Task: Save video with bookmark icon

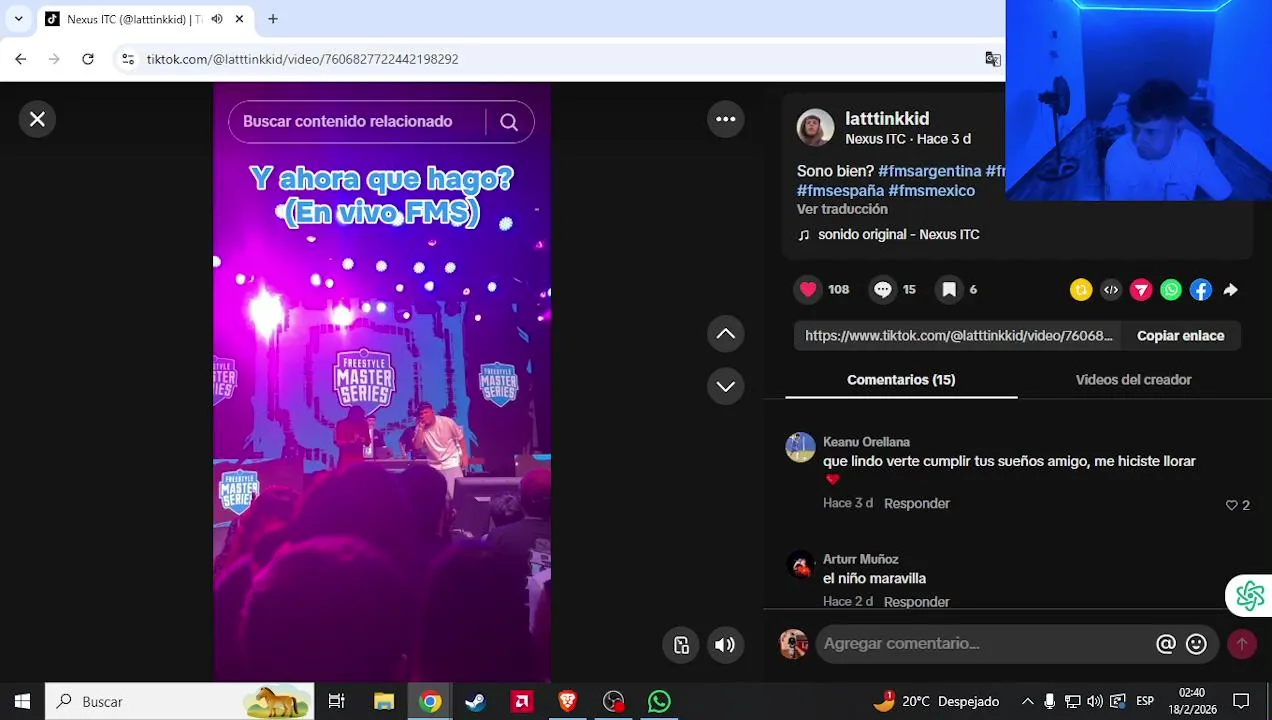Action: (949, 289)
